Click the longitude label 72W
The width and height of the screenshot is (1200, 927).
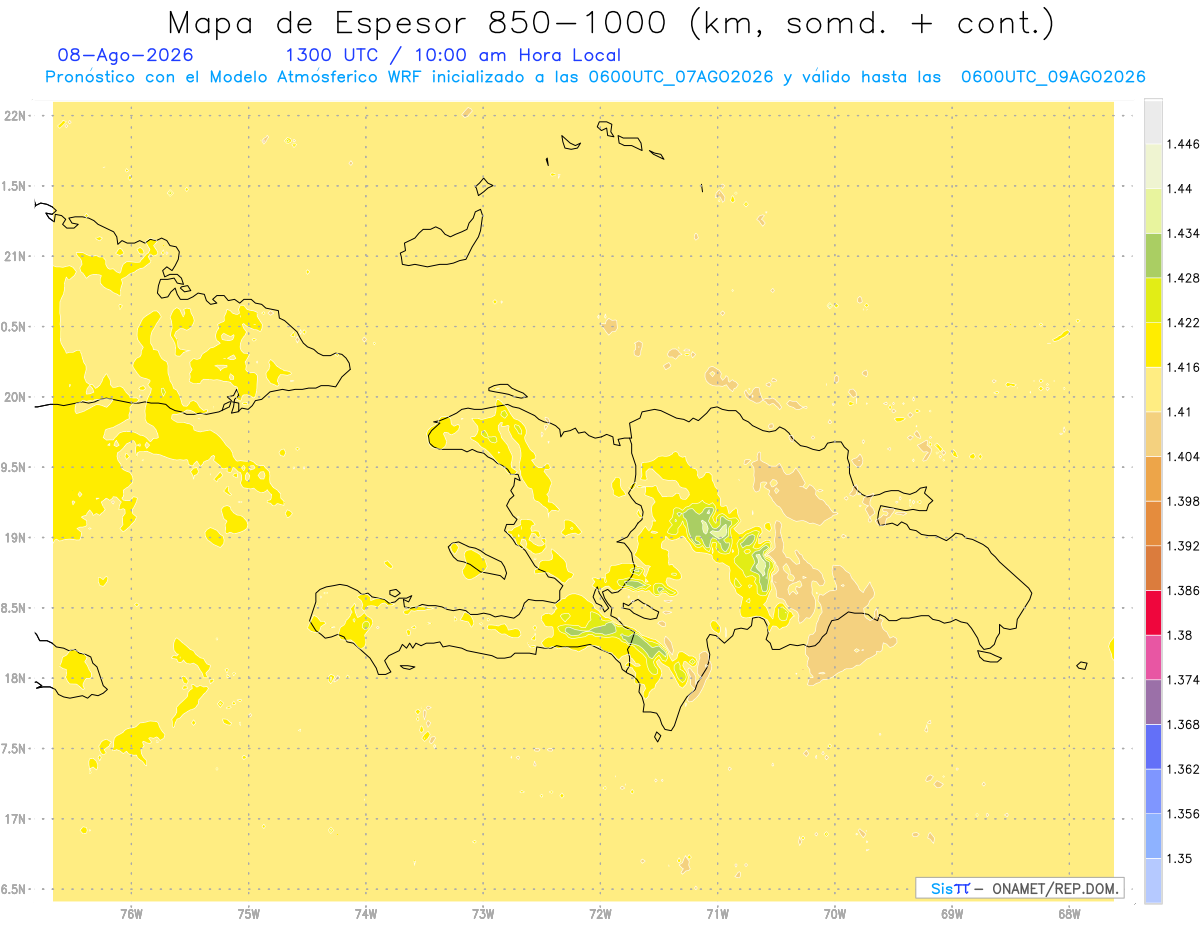click(600, 914)
